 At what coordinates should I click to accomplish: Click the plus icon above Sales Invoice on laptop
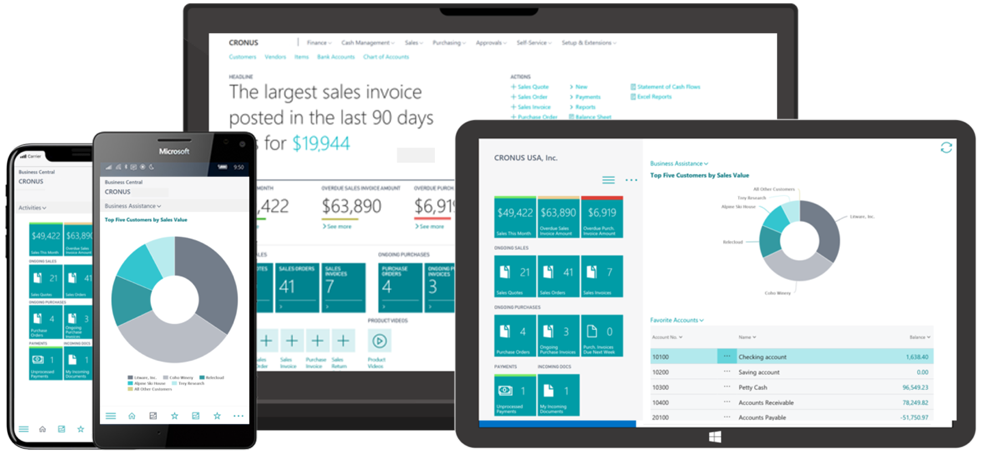coord(291,341)
